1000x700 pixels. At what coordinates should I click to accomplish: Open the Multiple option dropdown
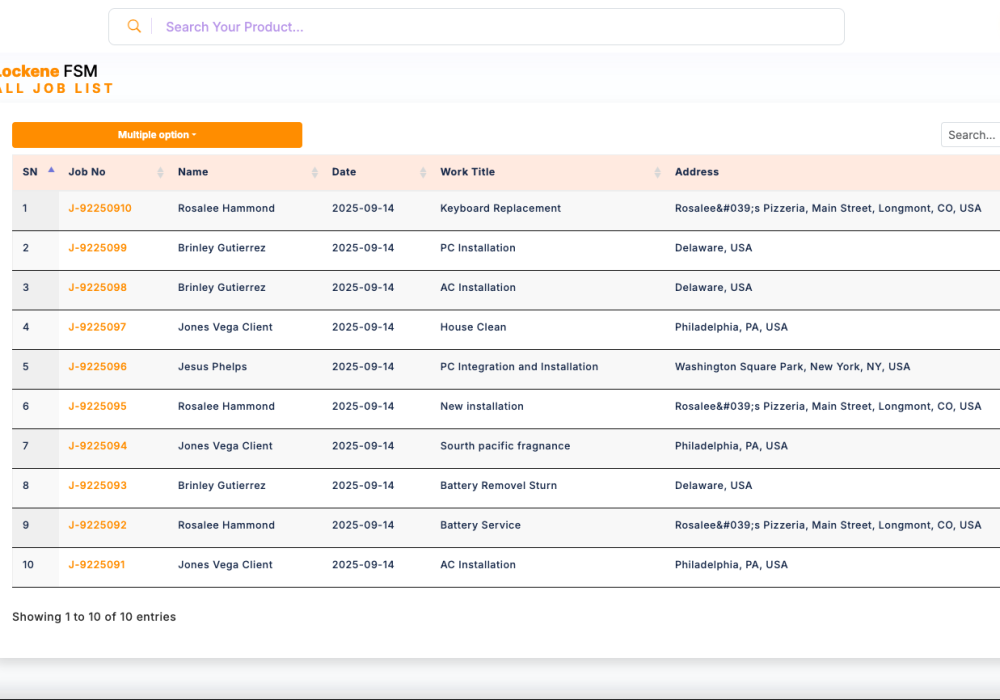click(x=157, y=135)
